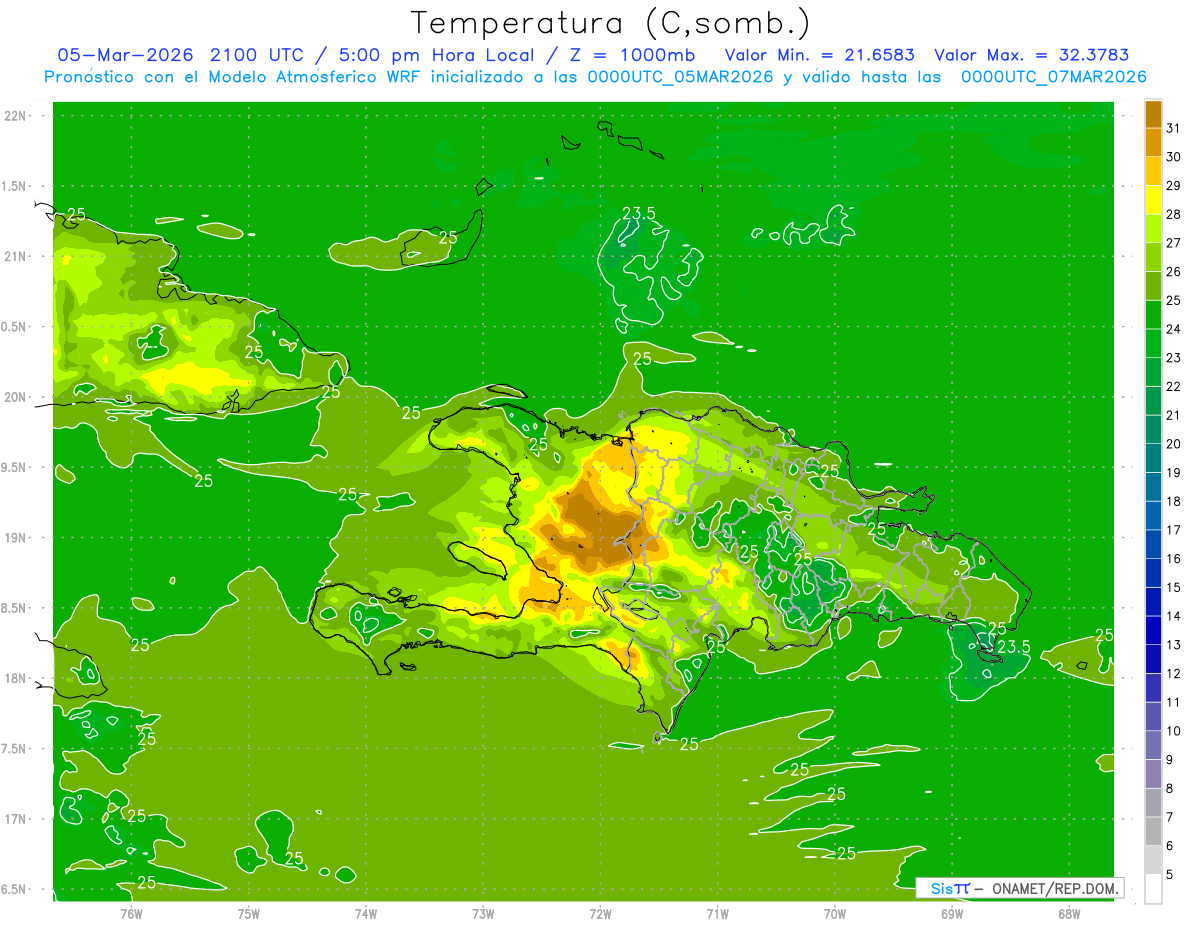Image resolution: width=1200 pixels, height=927 pixels.
Task: Click the "21N" latitude label
Action: (x=17, y=256)
